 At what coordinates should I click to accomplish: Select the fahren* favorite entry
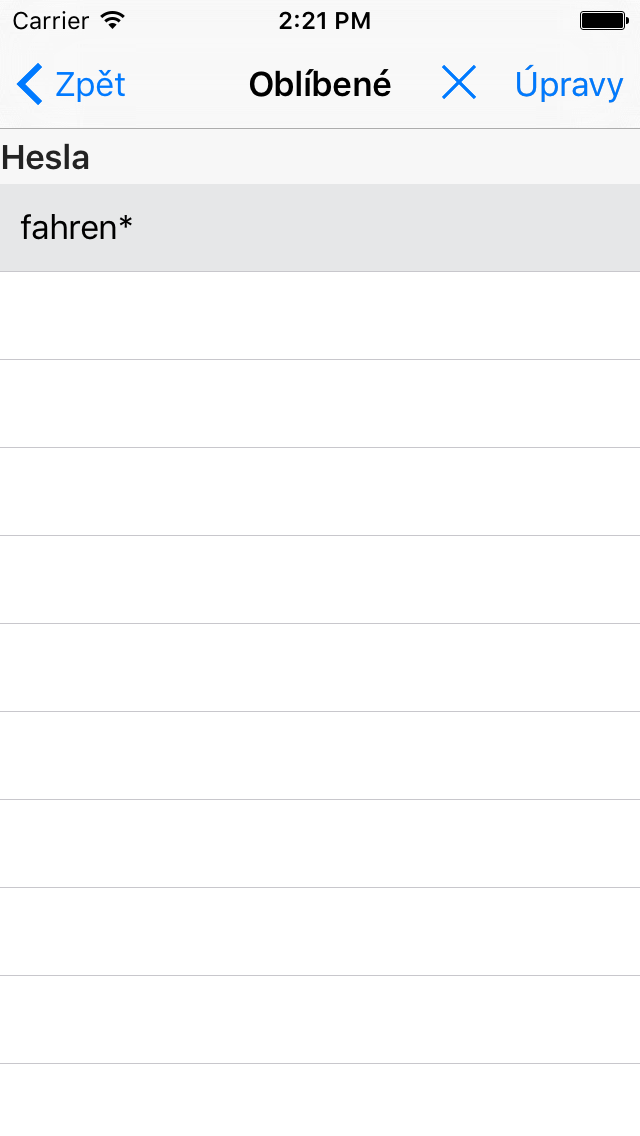320,228
